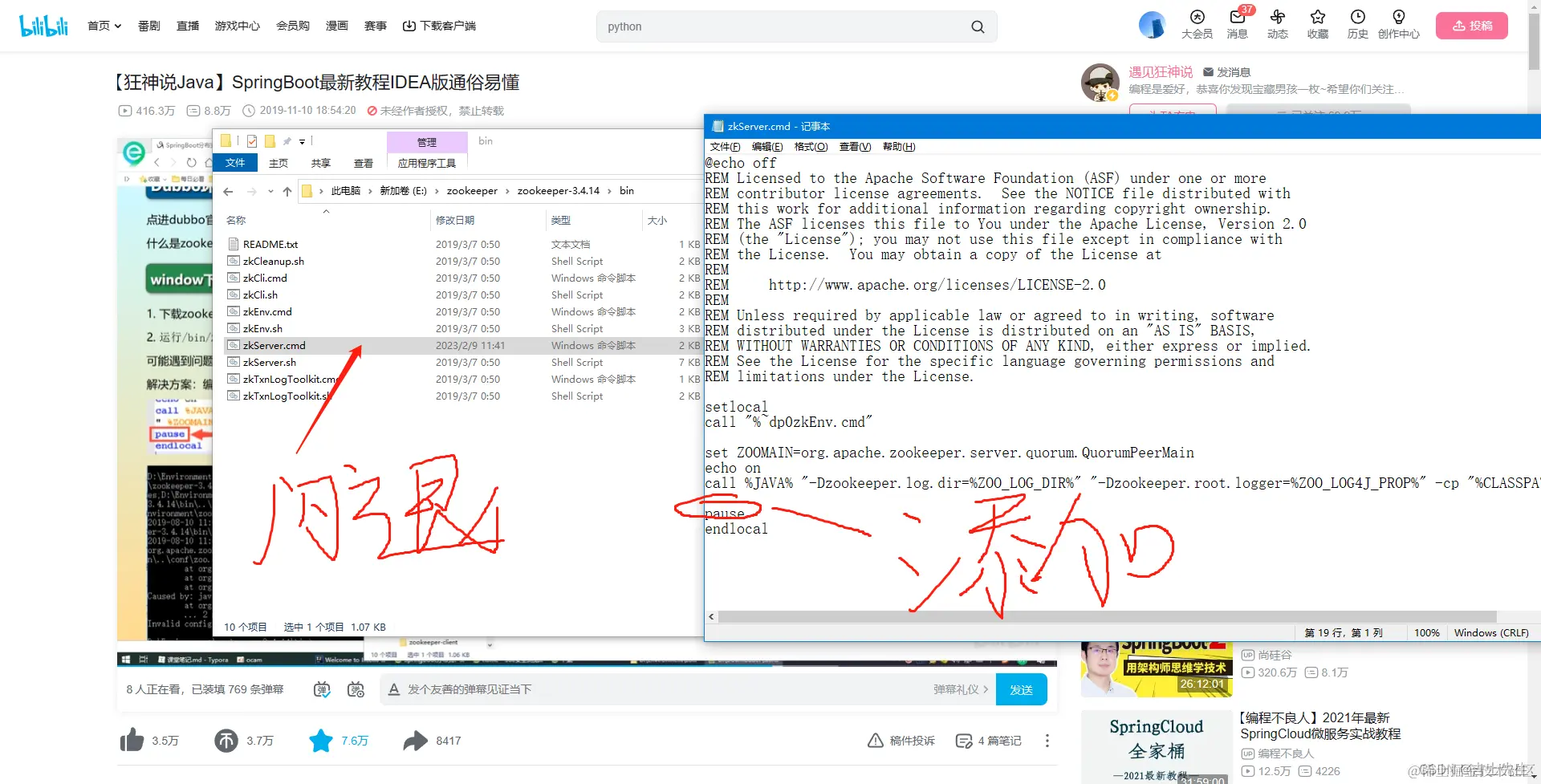Viewport: 1541px width, 784px height.
Task: Open the 格式(O) menu in Notepad
Action: (811, 147)
